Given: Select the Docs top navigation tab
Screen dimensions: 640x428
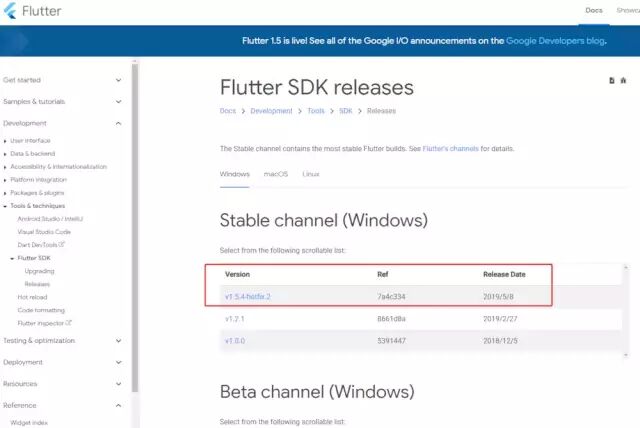Looking at the screenshot, I should point(594,11).
